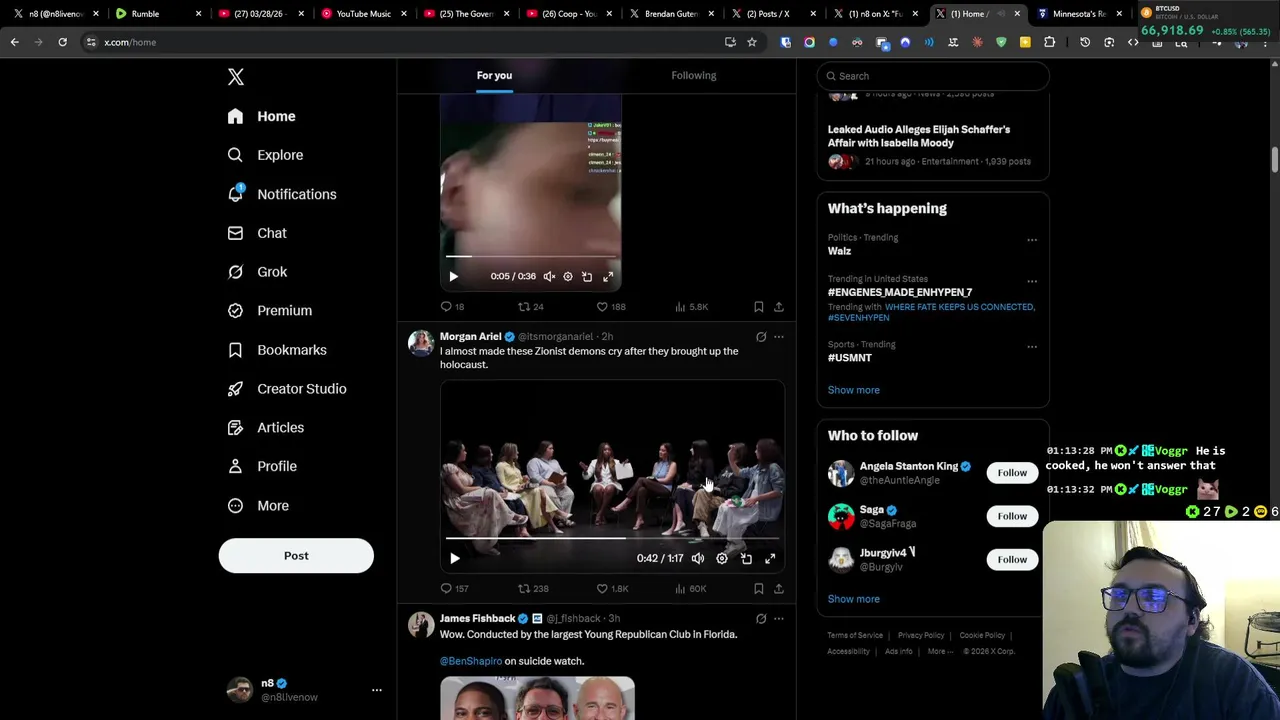Open more options for #ENGENES_MADE_ENHYPEN_7 trend
The image size is (1280, 720).
point(1032,281)
